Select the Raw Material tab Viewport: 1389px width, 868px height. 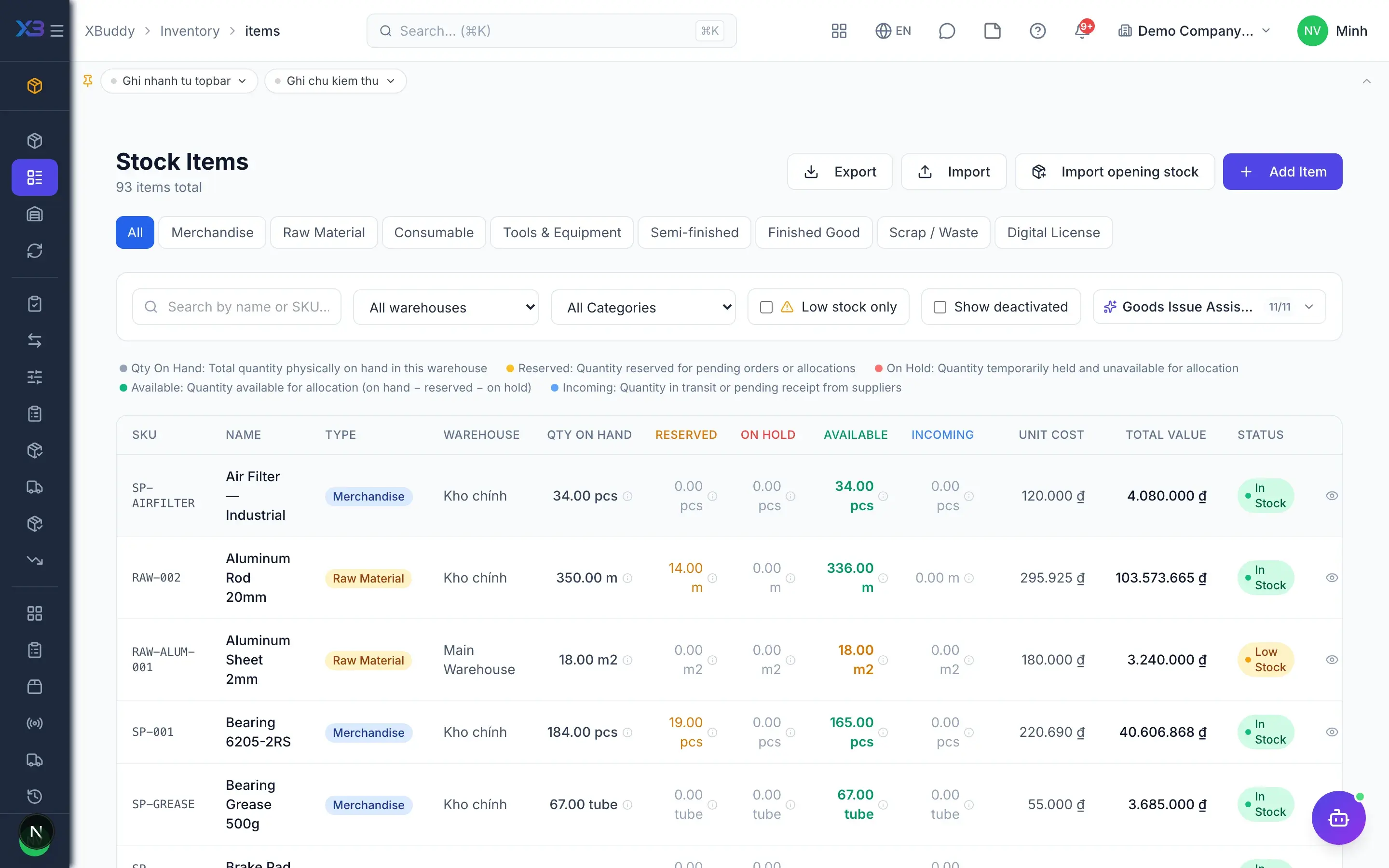tap(324, 232)
